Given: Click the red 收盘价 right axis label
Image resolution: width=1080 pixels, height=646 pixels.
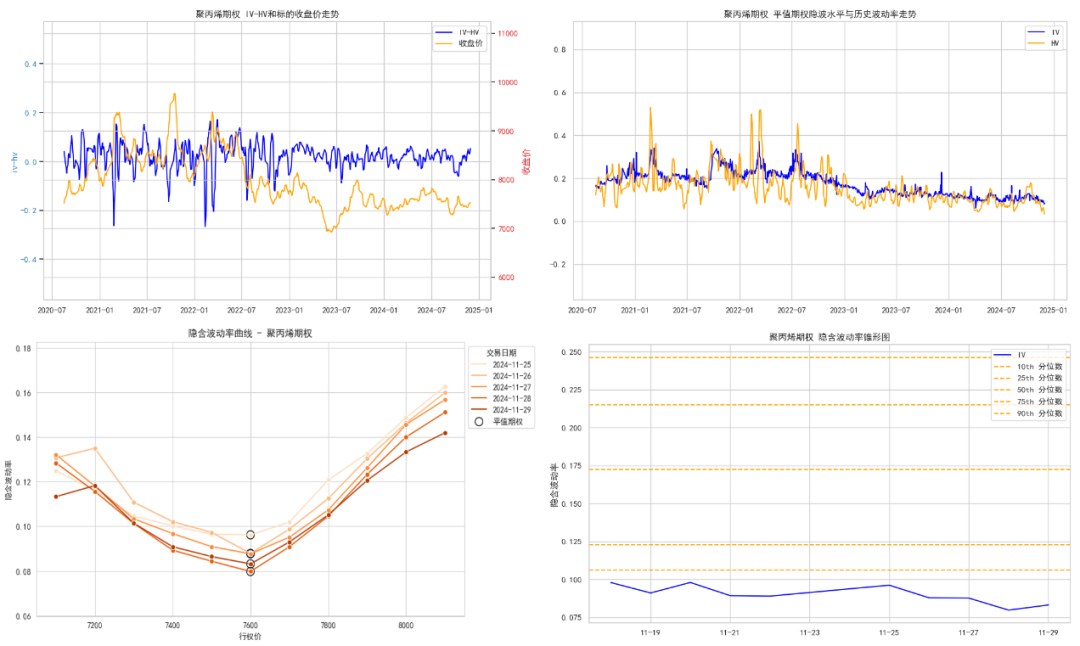Looking at the screenshot, I should tap(527, 162).
